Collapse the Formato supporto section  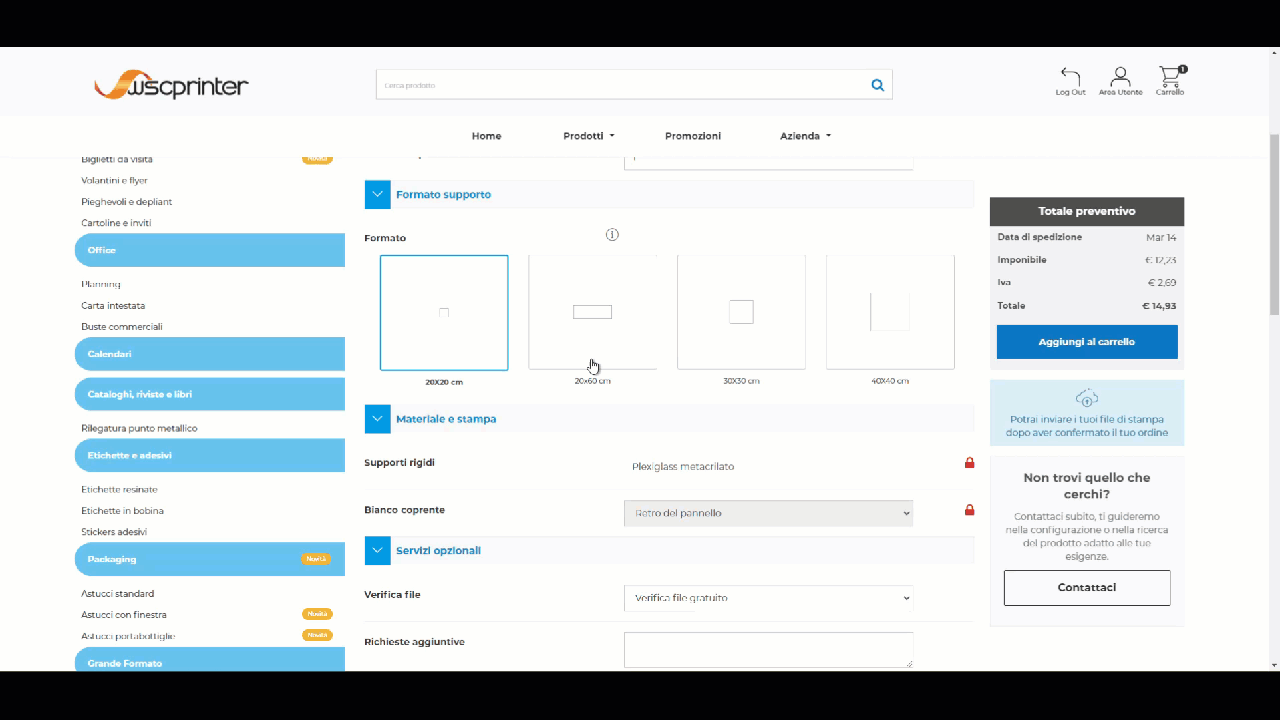click(x=377, y=195)
